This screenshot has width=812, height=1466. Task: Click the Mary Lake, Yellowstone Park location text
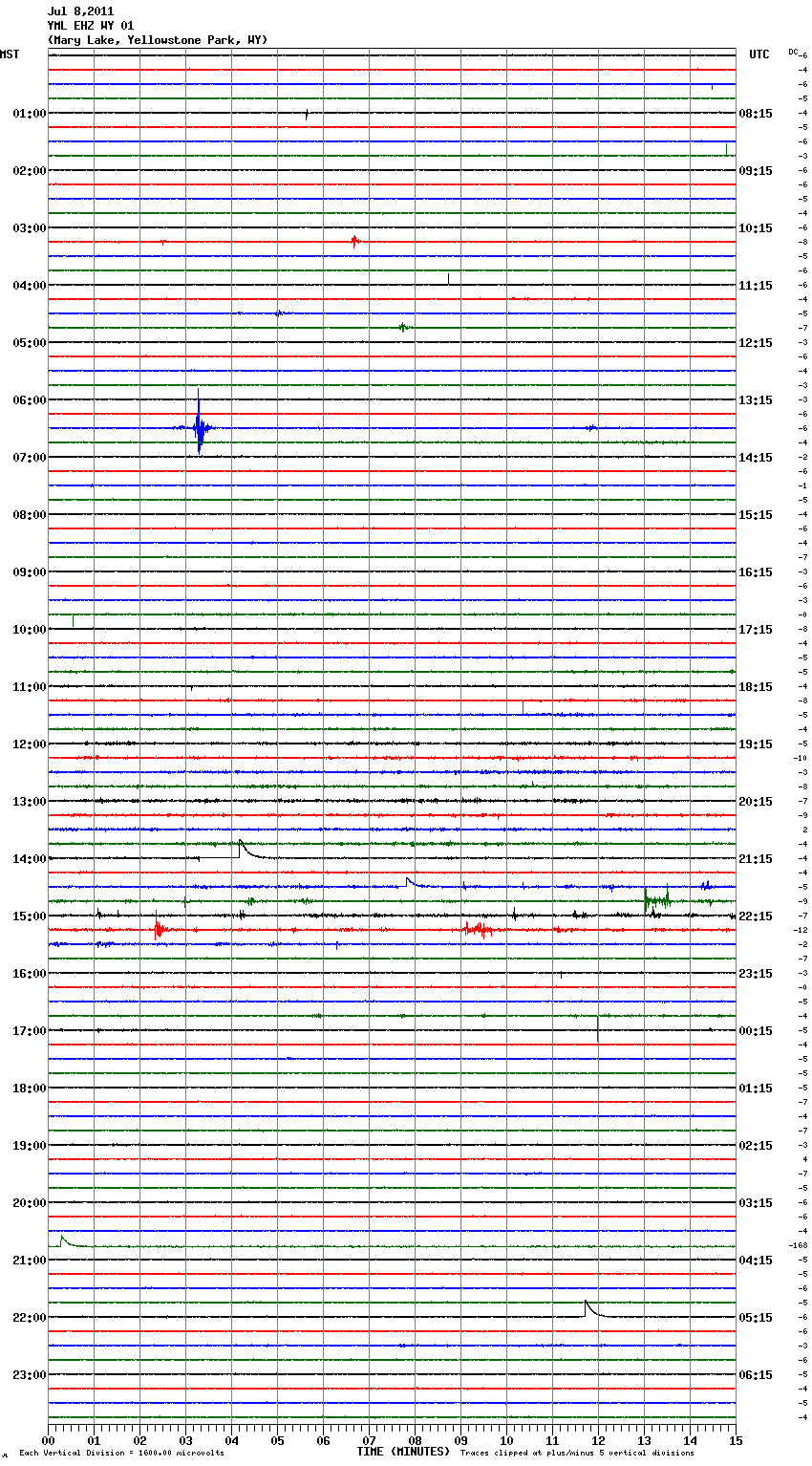[158, 40]
